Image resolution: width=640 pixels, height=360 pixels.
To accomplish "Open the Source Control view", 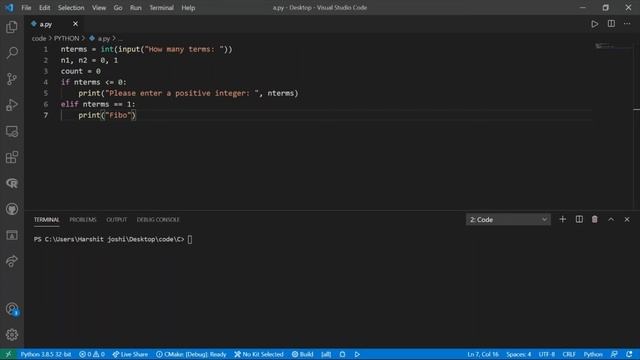I will point(12,79).
